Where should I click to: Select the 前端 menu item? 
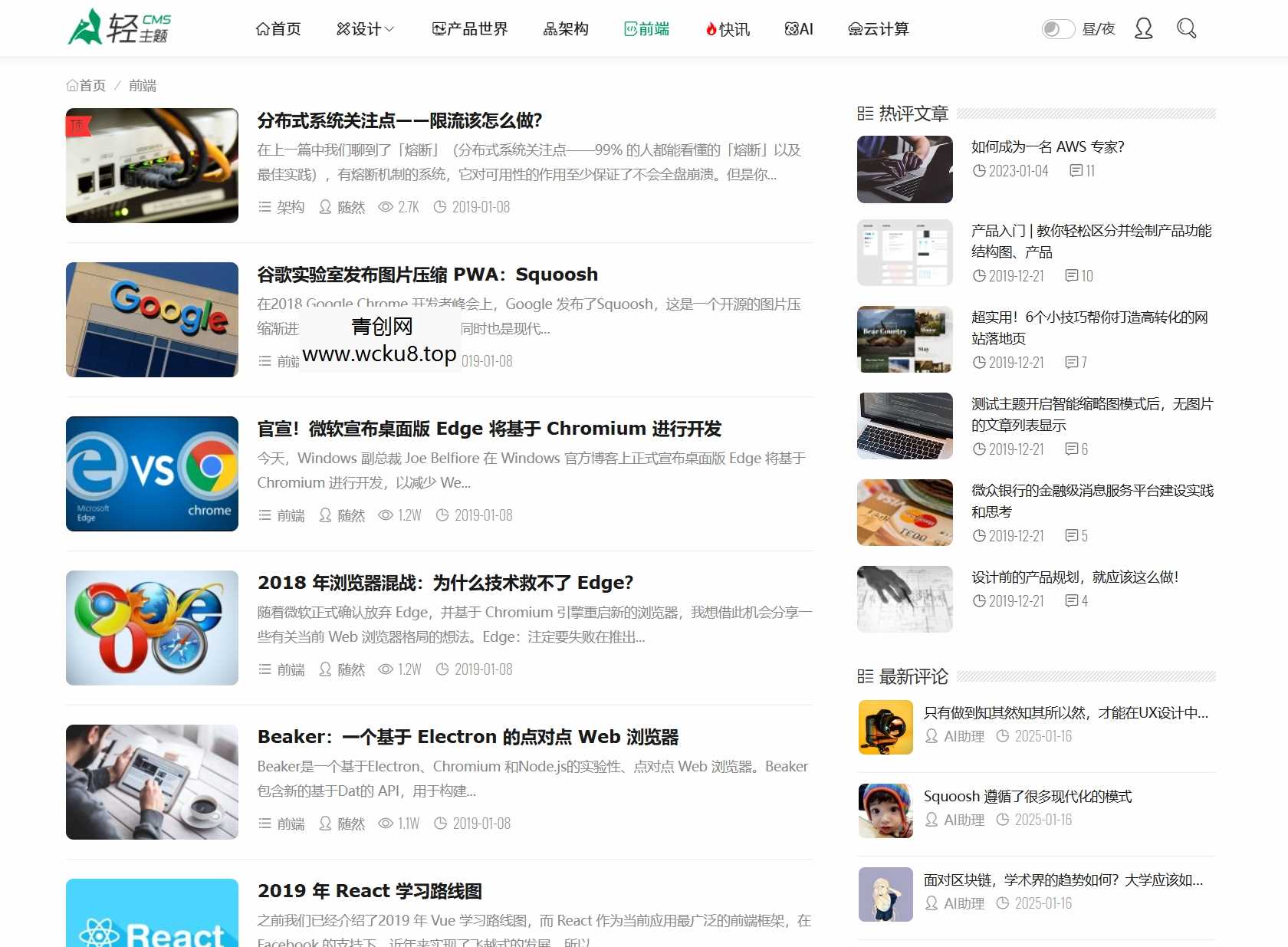click(648, 29)
